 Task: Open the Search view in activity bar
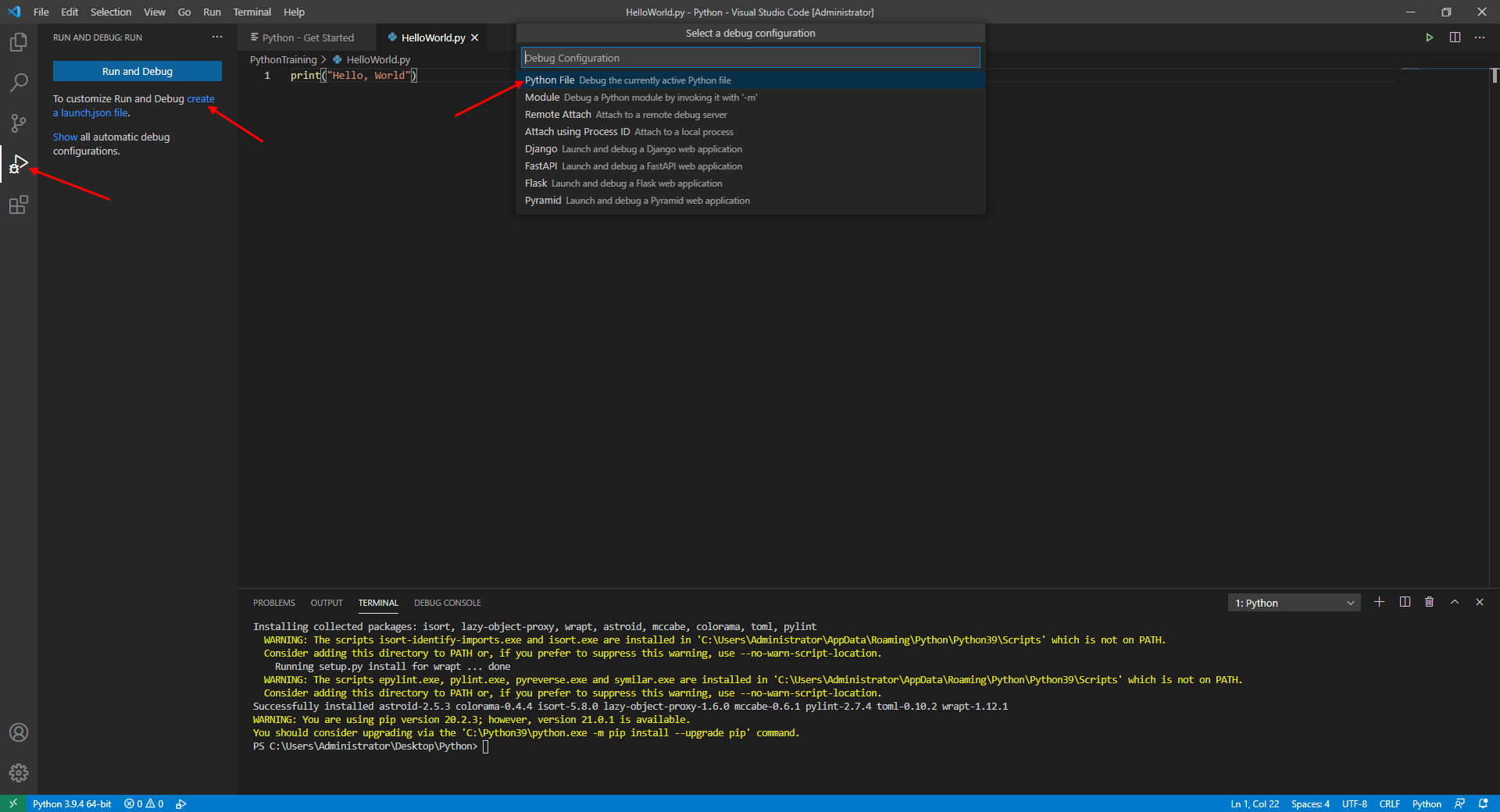[19, 83]
